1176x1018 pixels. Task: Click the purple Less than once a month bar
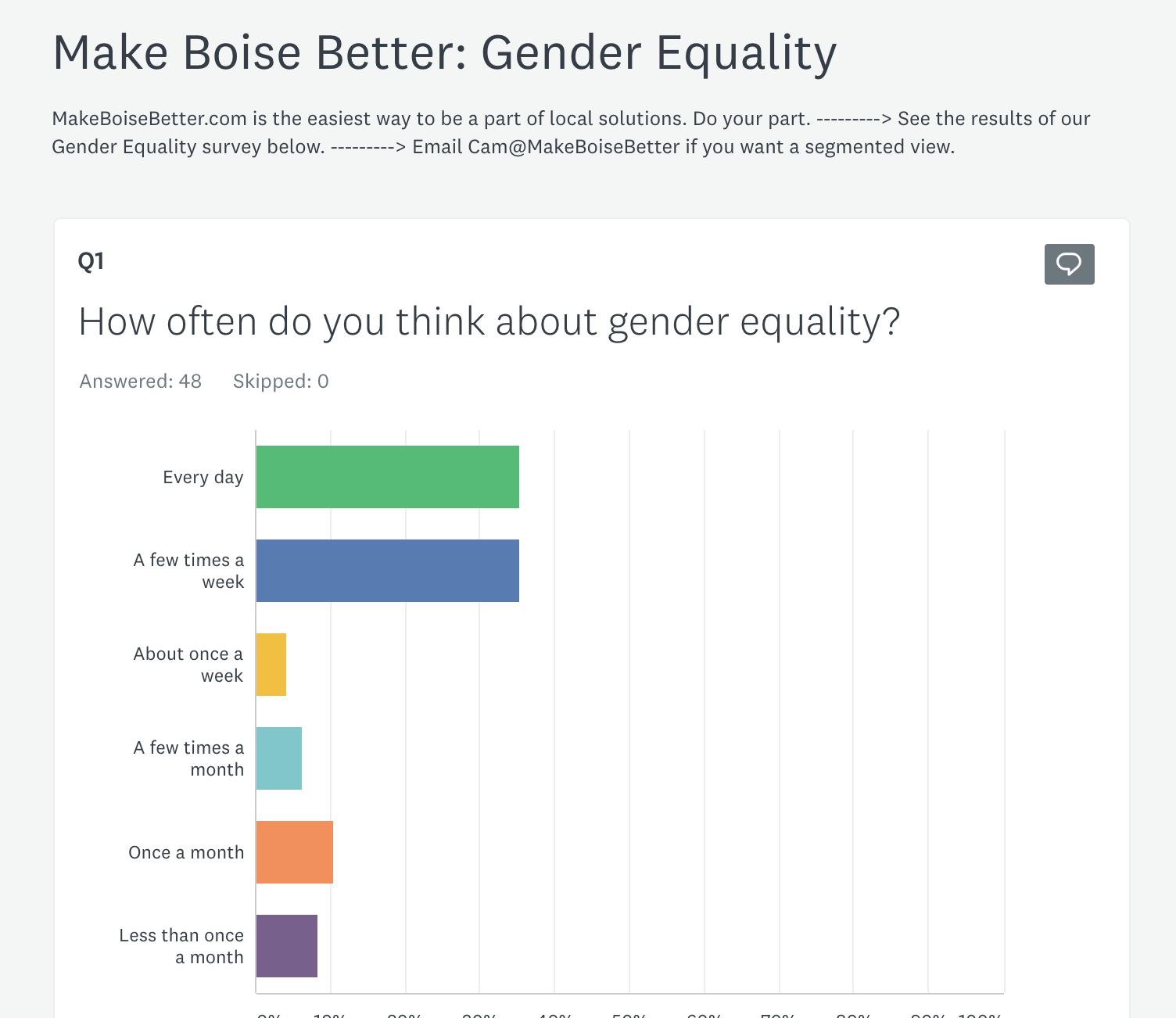(x=286, y=945)
